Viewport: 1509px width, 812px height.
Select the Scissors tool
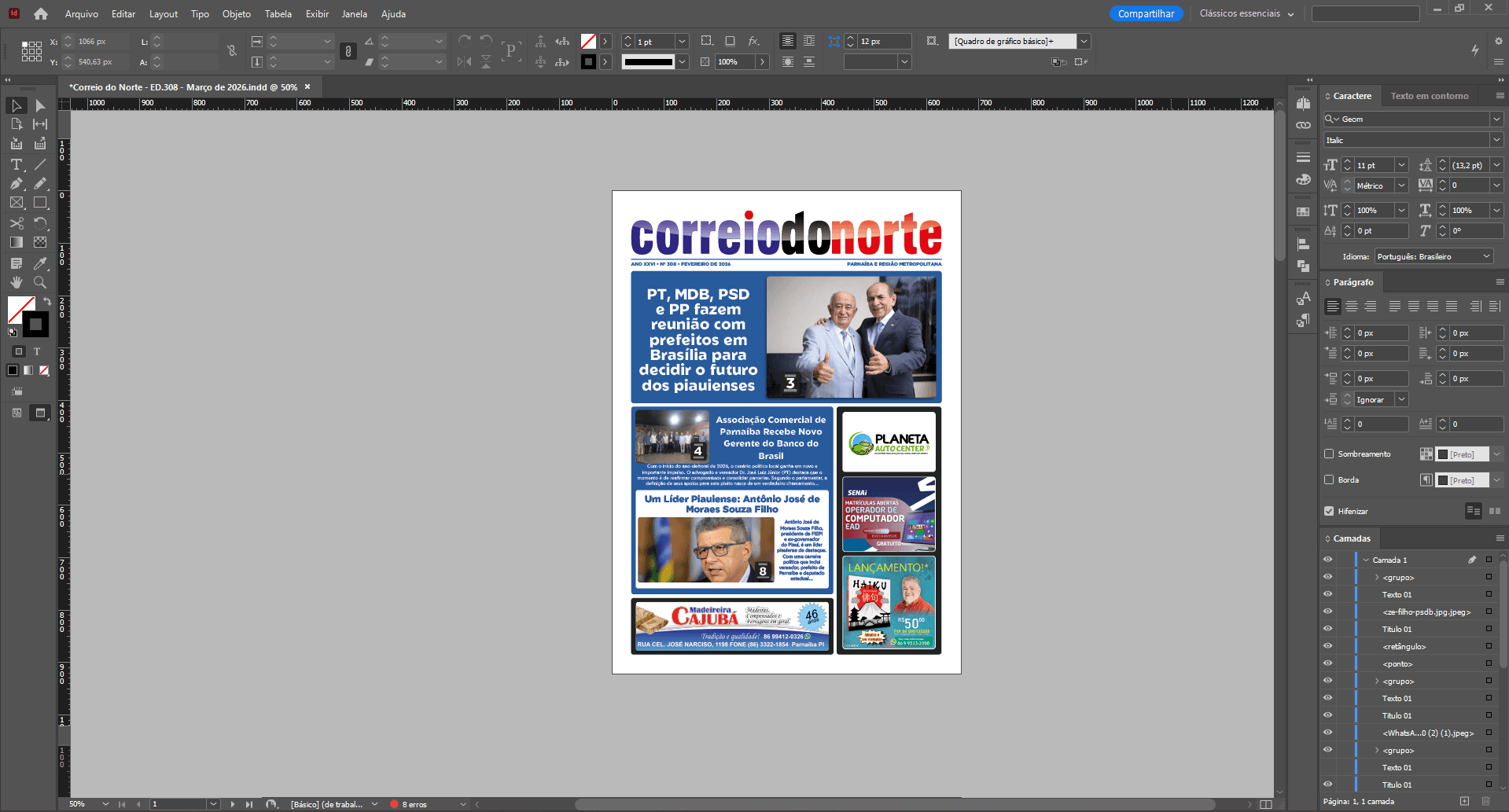tap(17, 223)
